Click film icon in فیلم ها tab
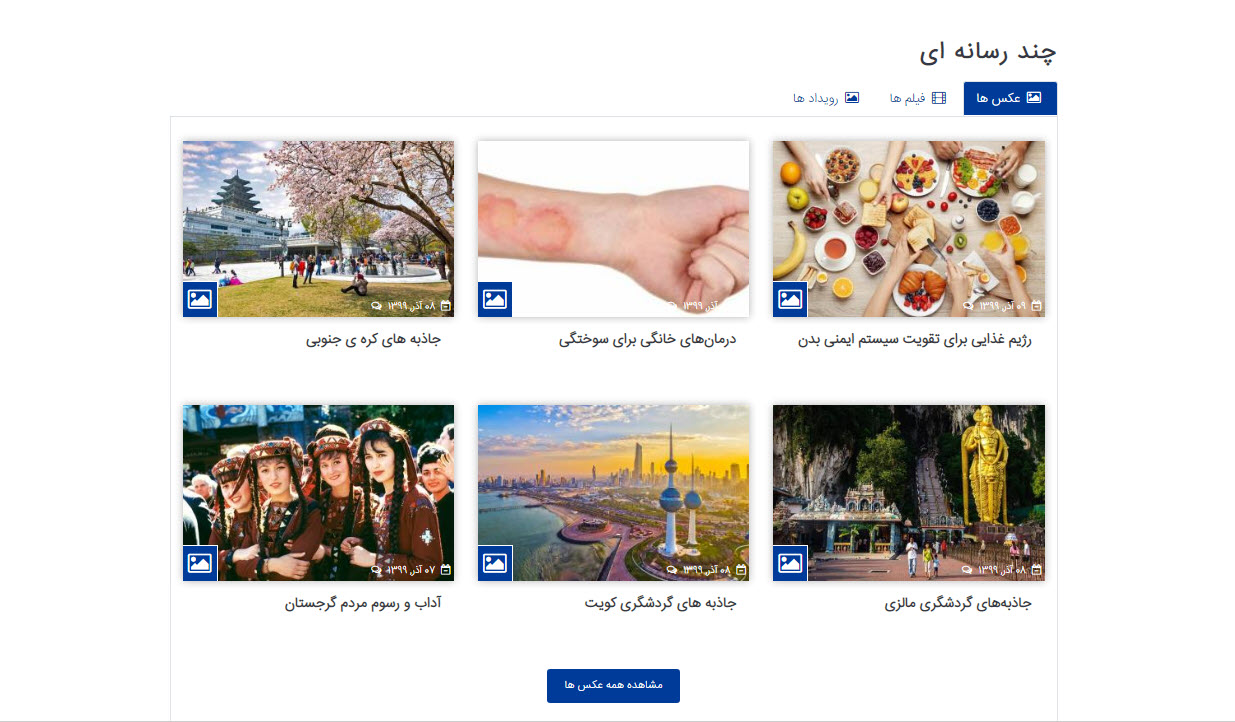The height and width of the screenshot is (722, 1235). [x=938, y=98]
